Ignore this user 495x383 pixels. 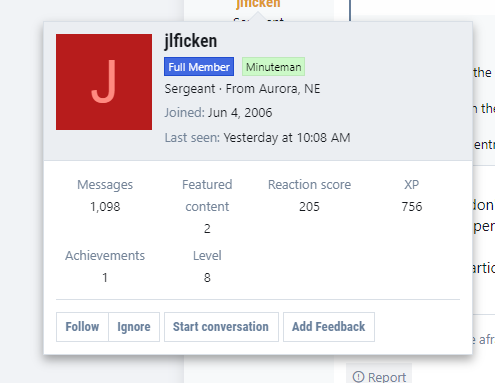click(134, 327)
